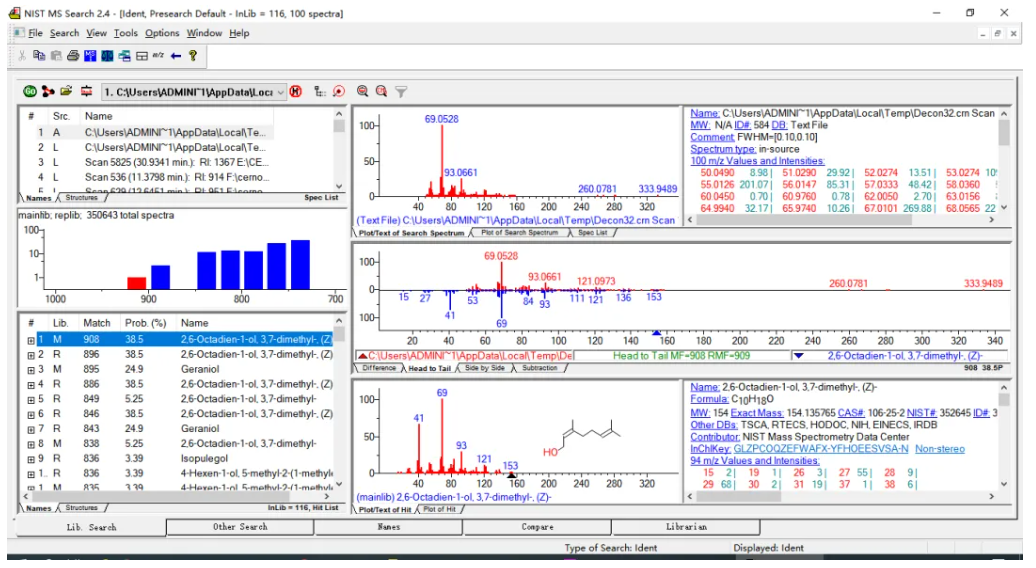Open the Other Search bottom tab
1036x568 pixels.
[x=240, y=527]
